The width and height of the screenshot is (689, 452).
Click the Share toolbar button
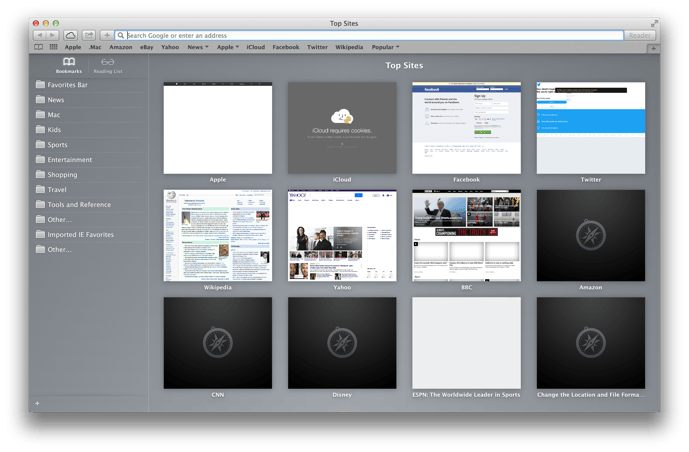(89, 35)
